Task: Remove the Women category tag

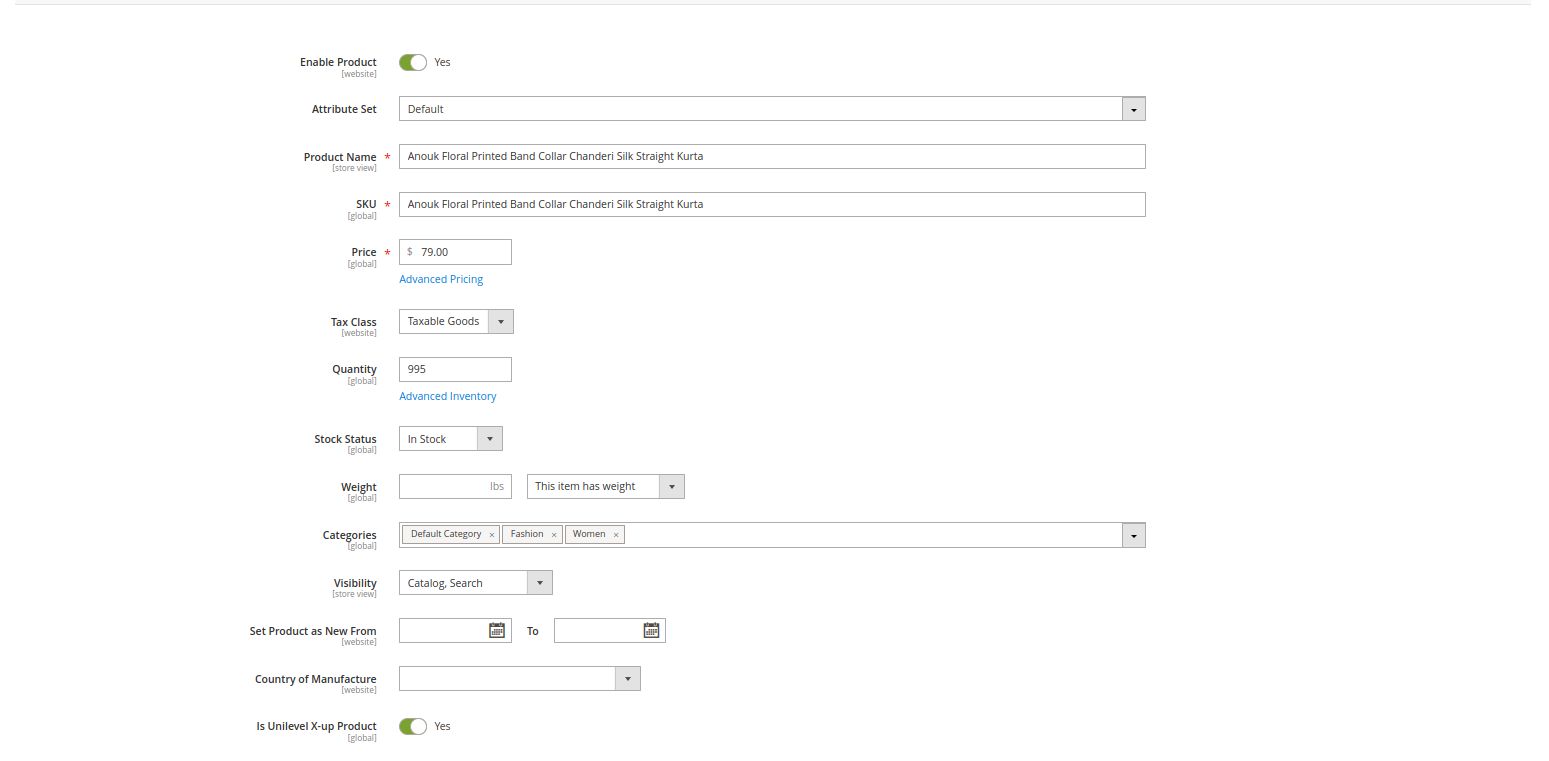Action: pos(616,535)
